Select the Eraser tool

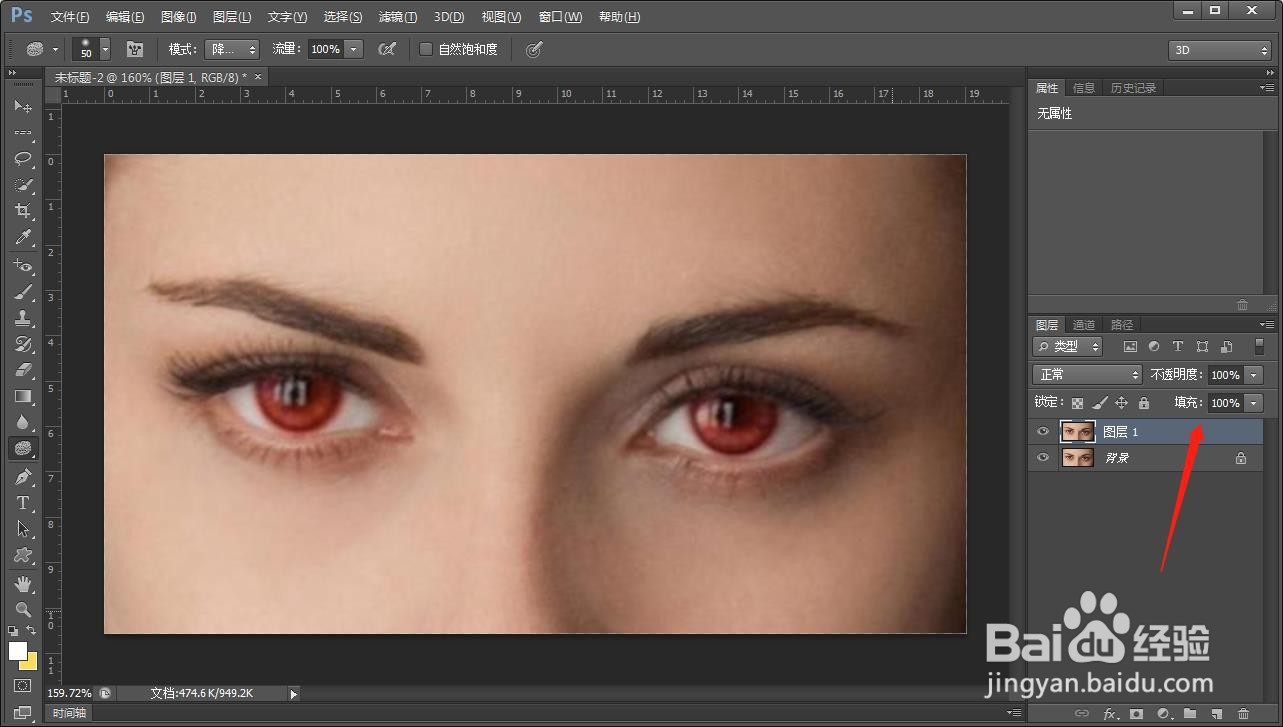[22, 370]
